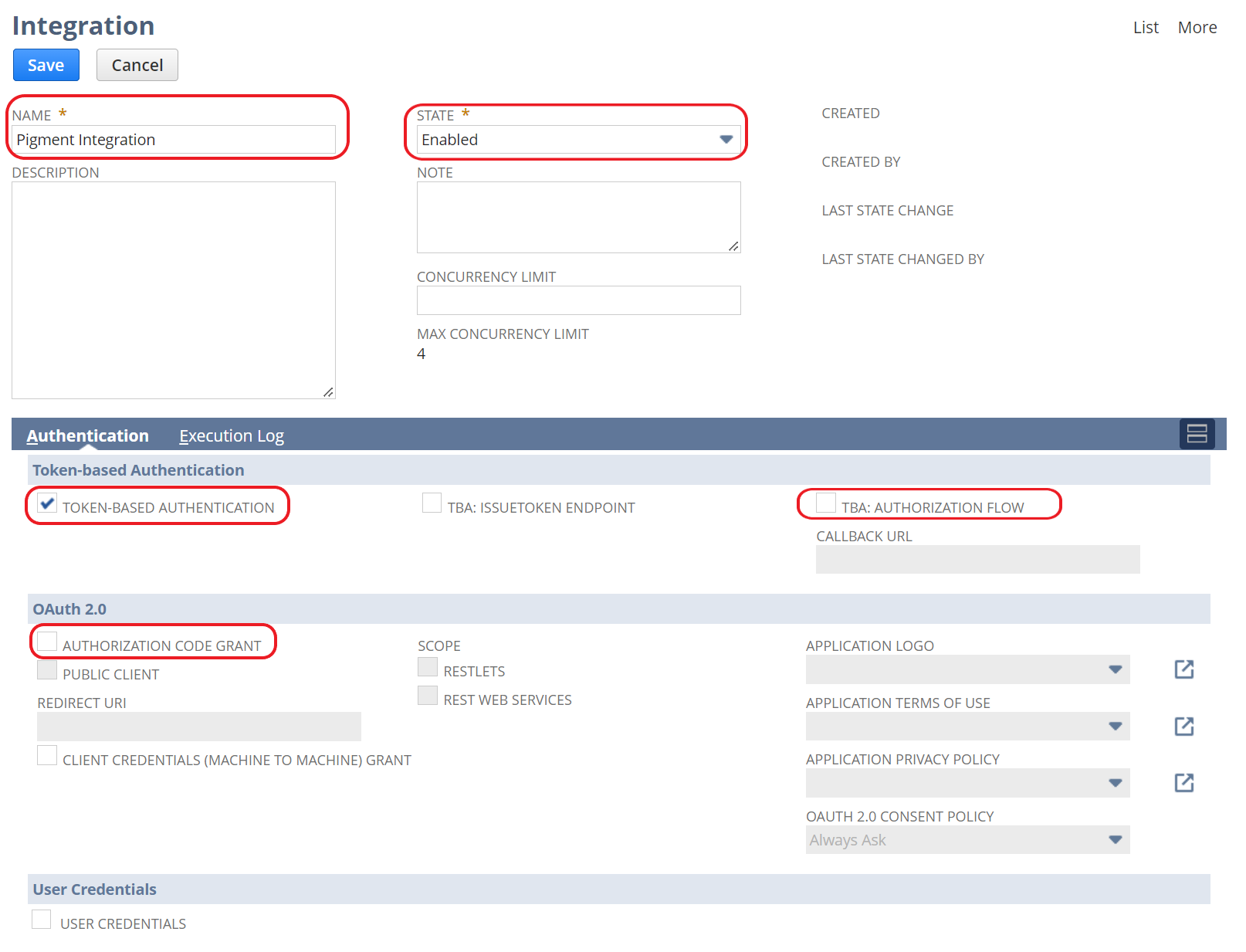Focus the Name field with Pigment Integration
Image resolution: width=1246 pixels, height=952 pixels.
click(x=174, y=140)
